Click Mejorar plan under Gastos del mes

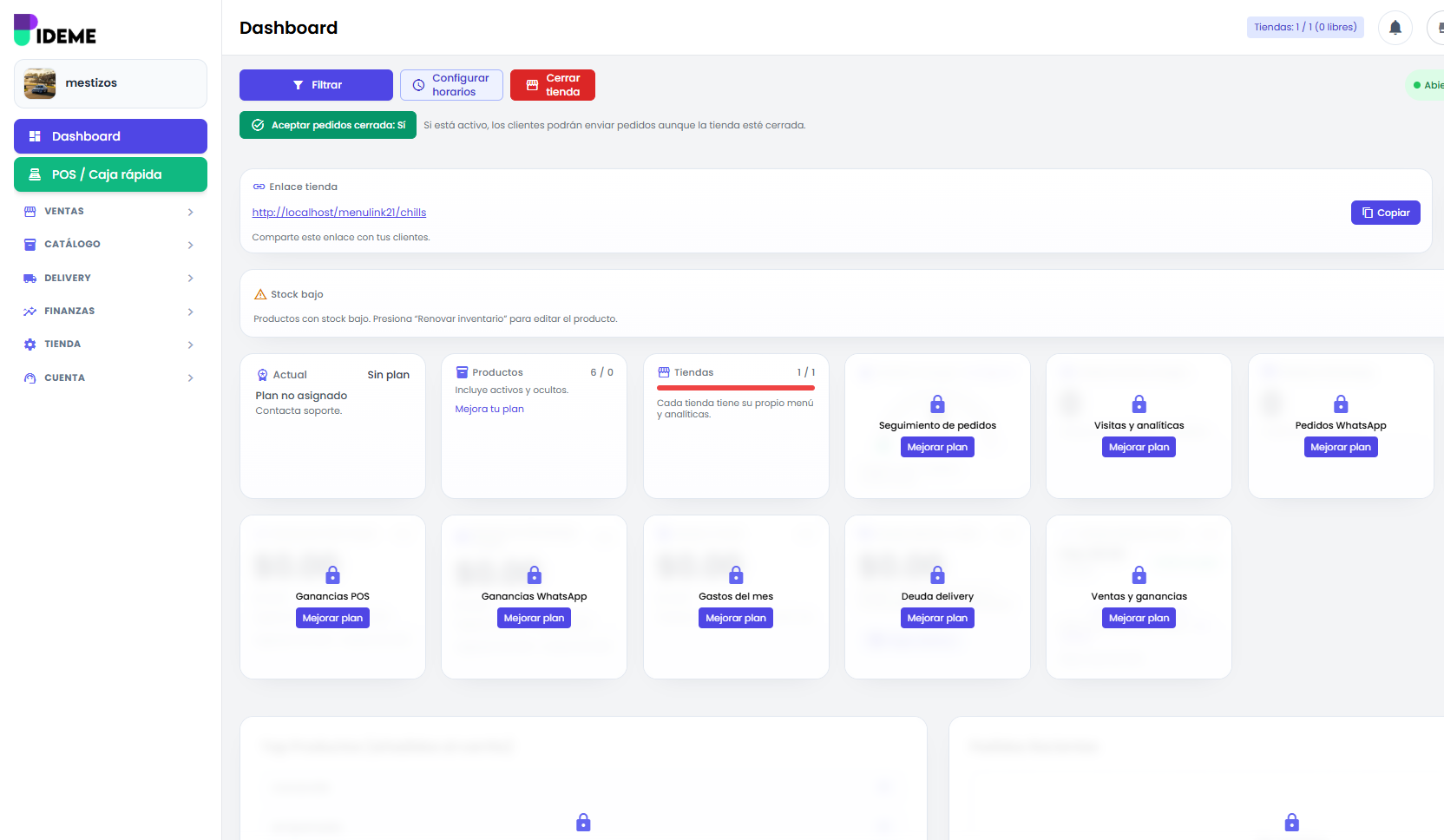[x=736, y=619]
